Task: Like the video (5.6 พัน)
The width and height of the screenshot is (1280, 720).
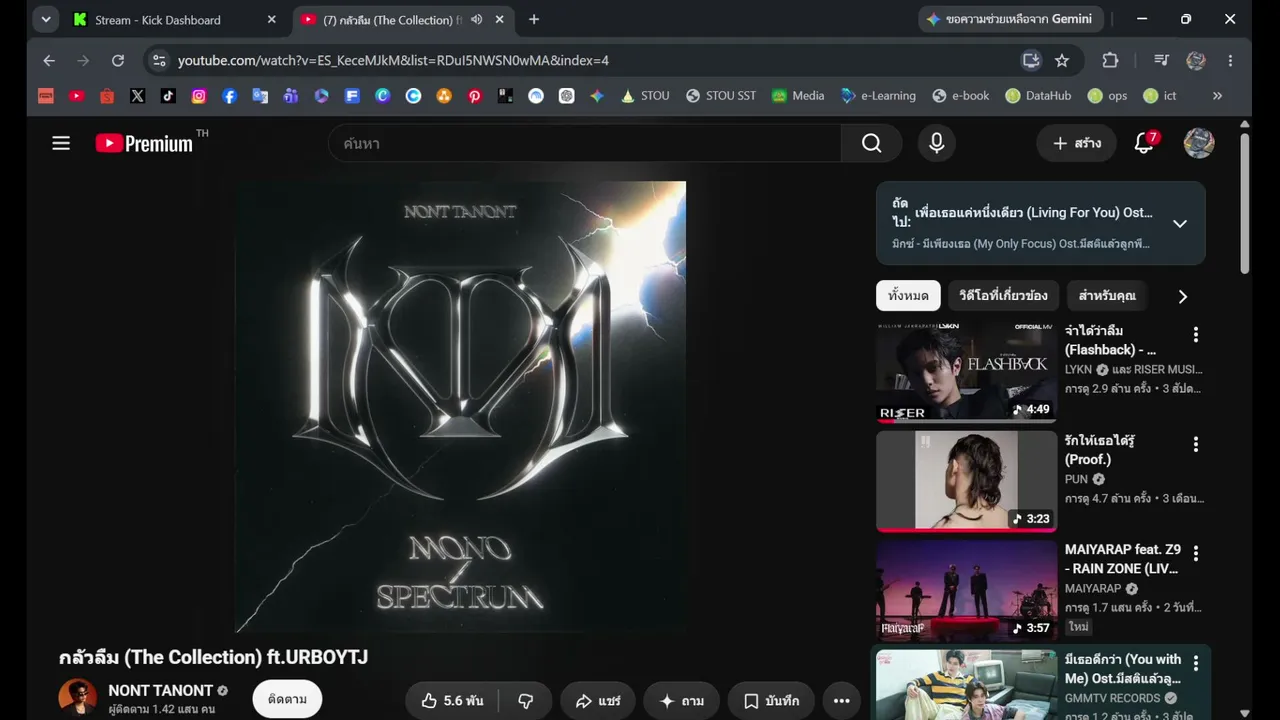Action: [x=453, y=701]
